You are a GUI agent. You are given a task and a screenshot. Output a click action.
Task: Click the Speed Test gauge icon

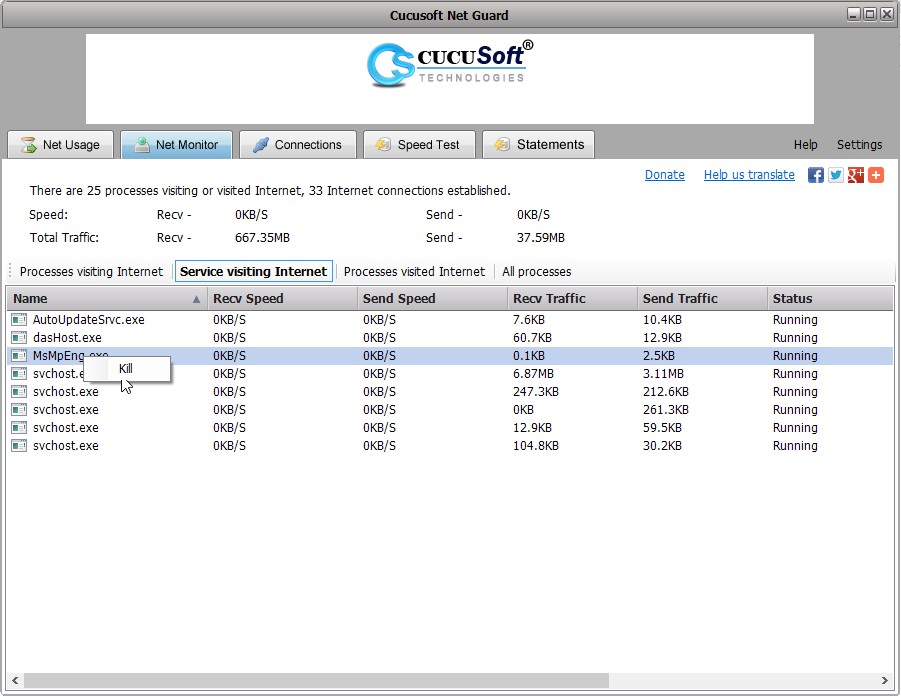point(383,144)
